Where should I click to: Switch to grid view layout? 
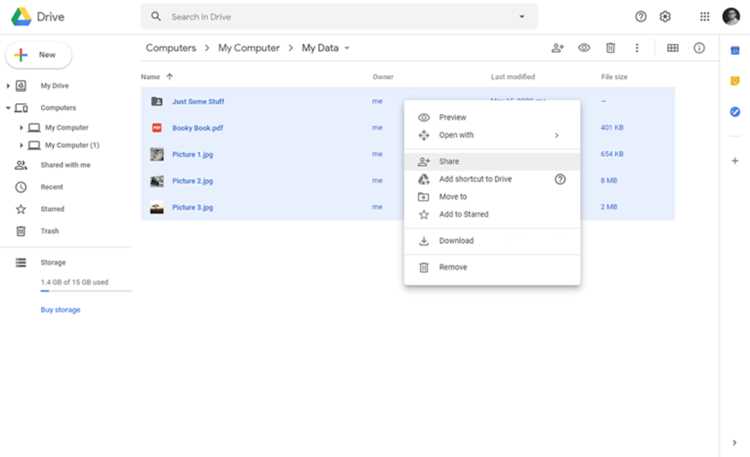point(673,48)
